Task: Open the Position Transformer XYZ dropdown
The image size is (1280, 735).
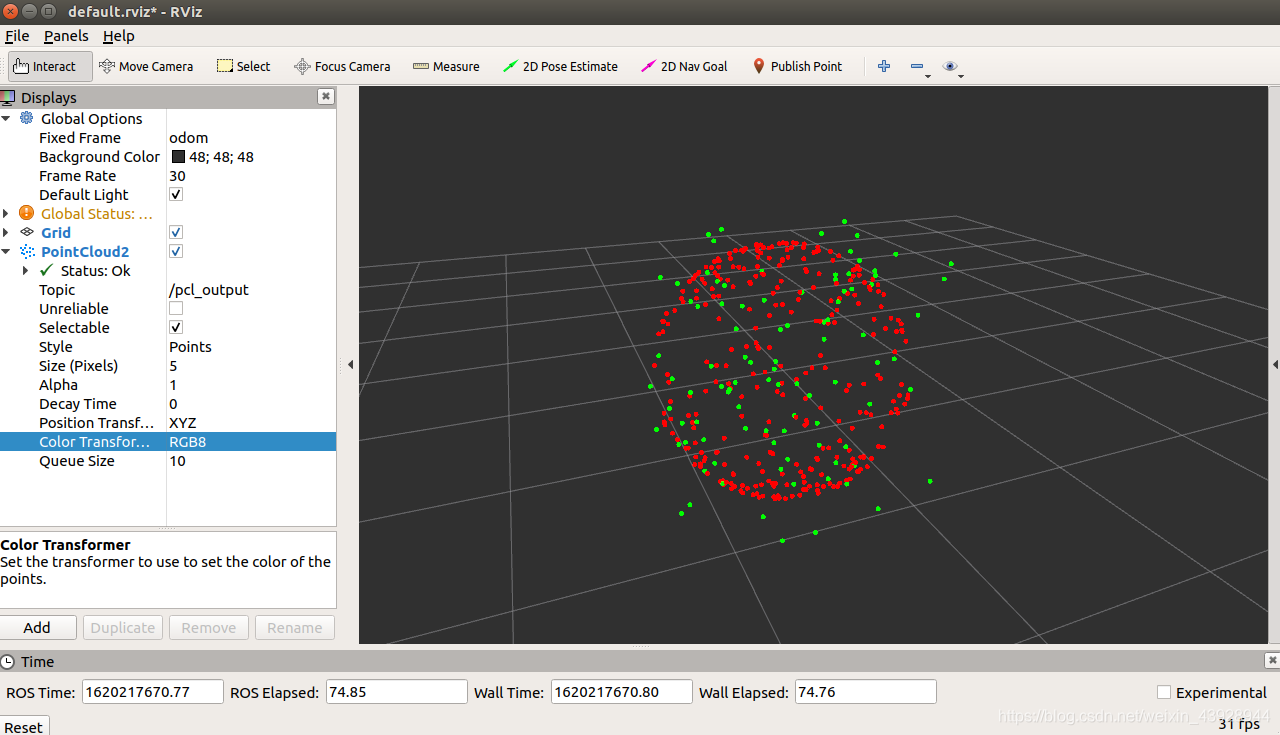Action: (251, 422)
